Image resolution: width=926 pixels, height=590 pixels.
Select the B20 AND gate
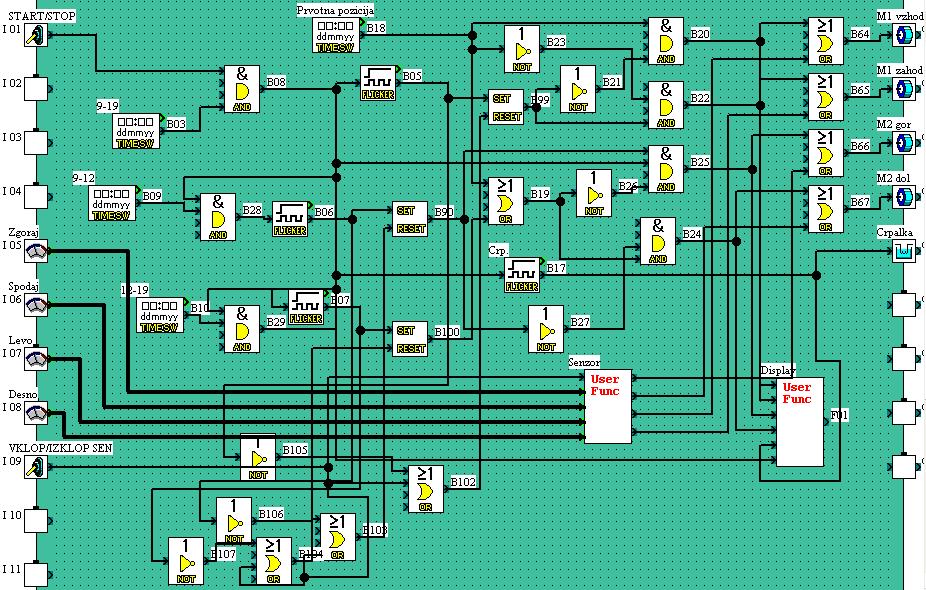[x=666, y=41]
